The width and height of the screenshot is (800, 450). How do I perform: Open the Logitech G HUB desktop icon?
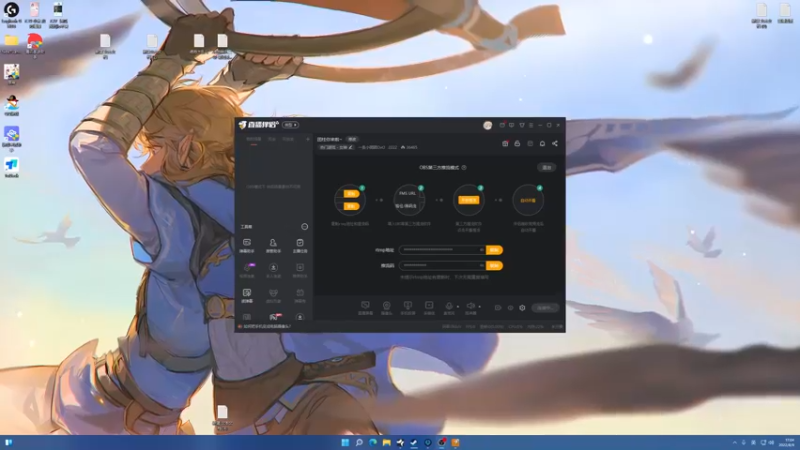(x=11, y=14)
